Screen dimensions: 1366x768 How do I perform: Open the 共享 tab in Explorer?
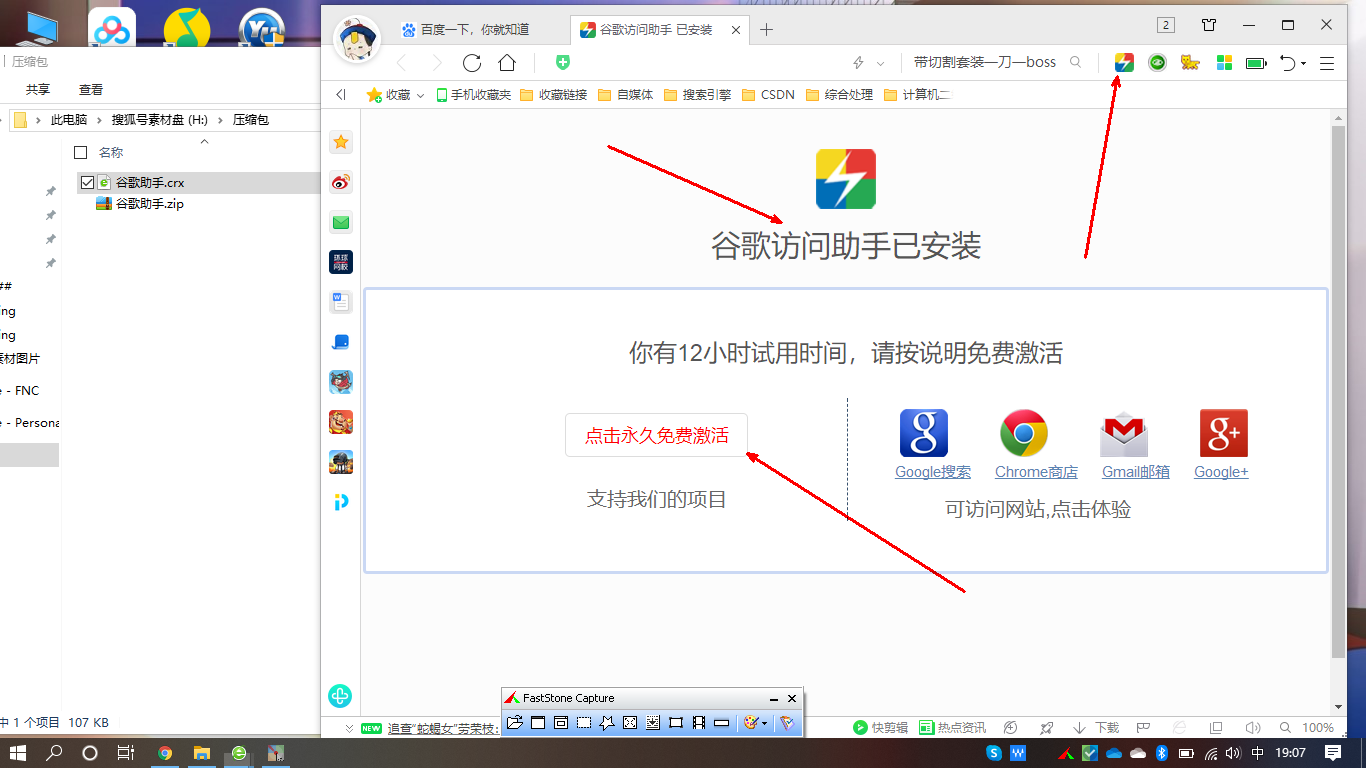[38, 89]
